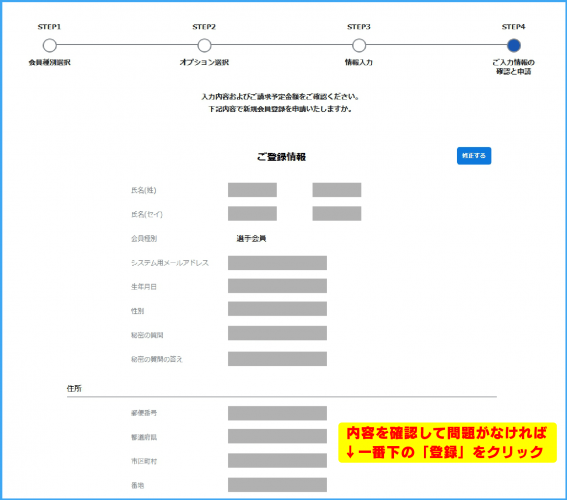Click the 選手会員 membership type text
Viewport: 567px width, 500px height.
[251, 239]
